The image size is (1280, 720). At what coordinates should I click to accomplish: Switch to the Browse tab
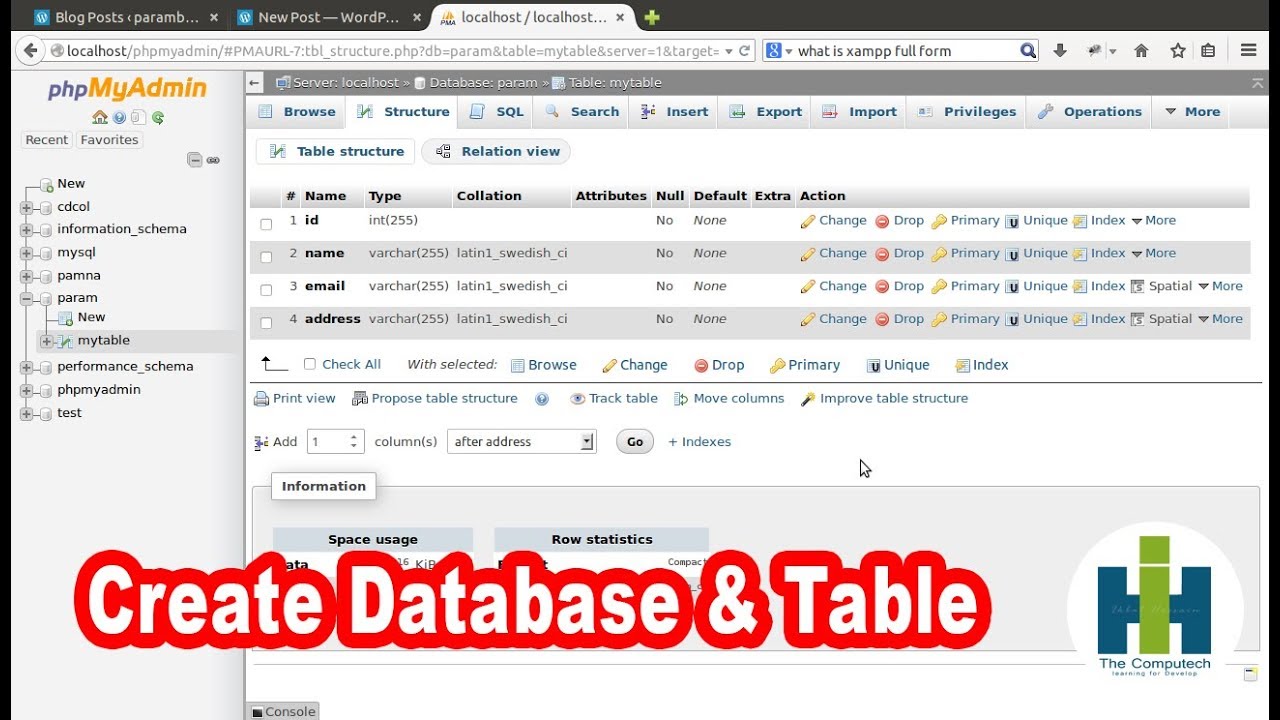[x=297, y=112]
